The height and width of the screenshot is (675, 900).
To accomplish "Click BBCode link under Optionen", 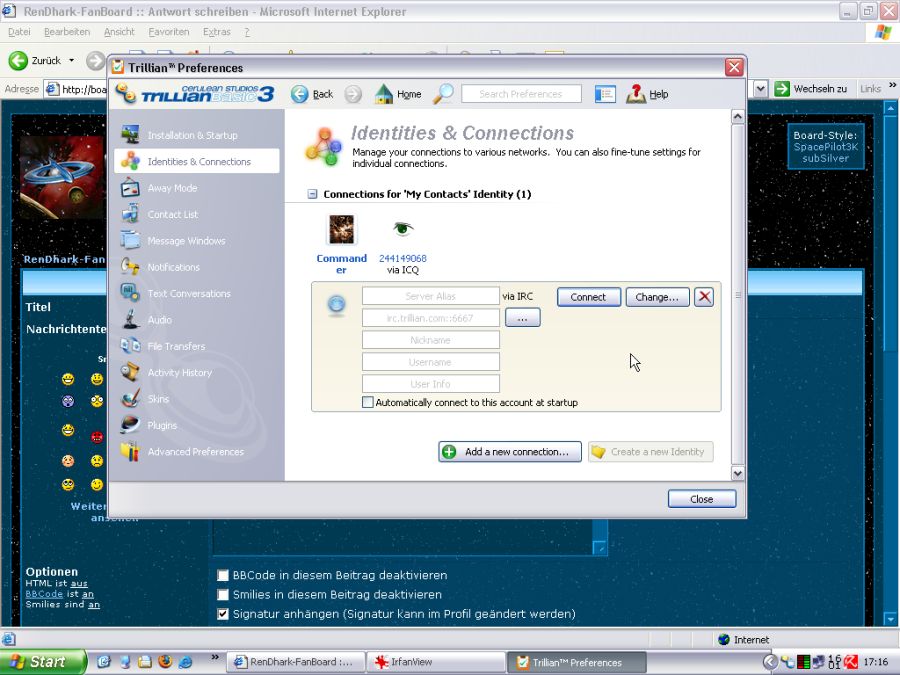I will (x=44, y=594).
